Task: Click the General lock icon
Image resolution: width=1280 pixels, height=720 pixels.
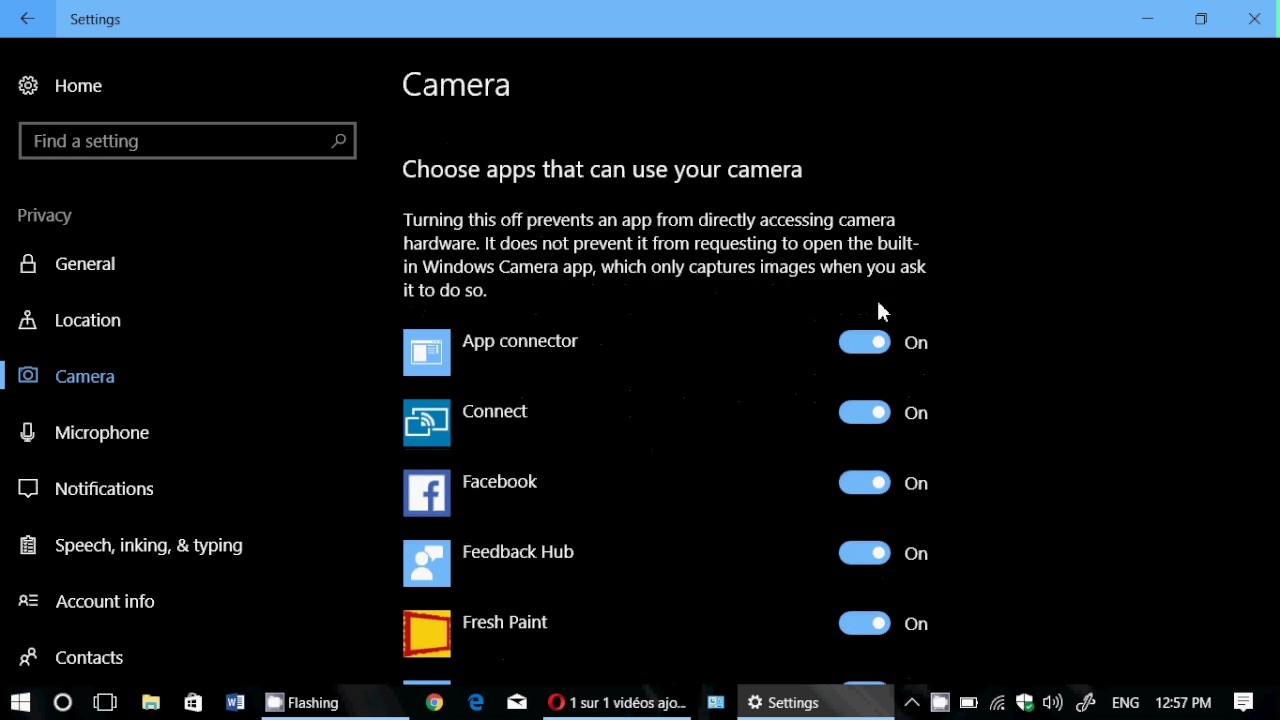Action: point(28,264)
